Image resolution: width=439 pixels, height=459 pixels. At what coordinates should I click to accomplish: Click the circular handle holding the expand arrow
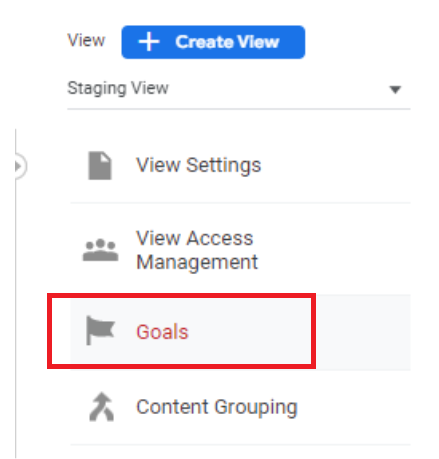click(20, 166)
